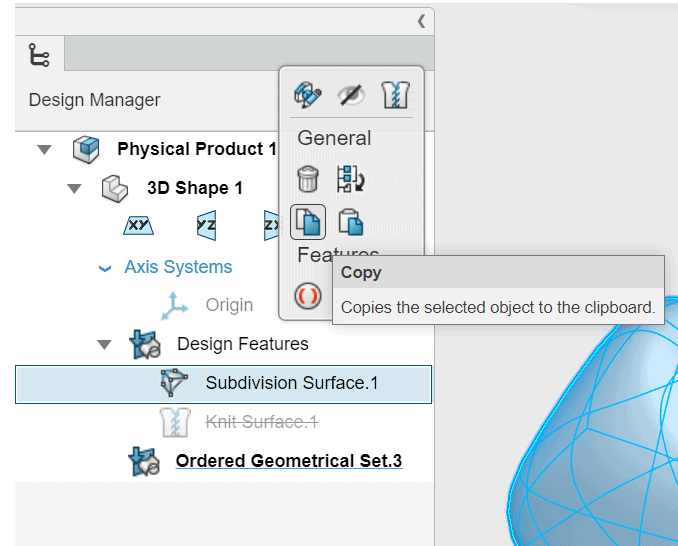Viewport: 678px width, 546px height.
Task: Collapse the Axis Systems group
Action: (105, 269)
